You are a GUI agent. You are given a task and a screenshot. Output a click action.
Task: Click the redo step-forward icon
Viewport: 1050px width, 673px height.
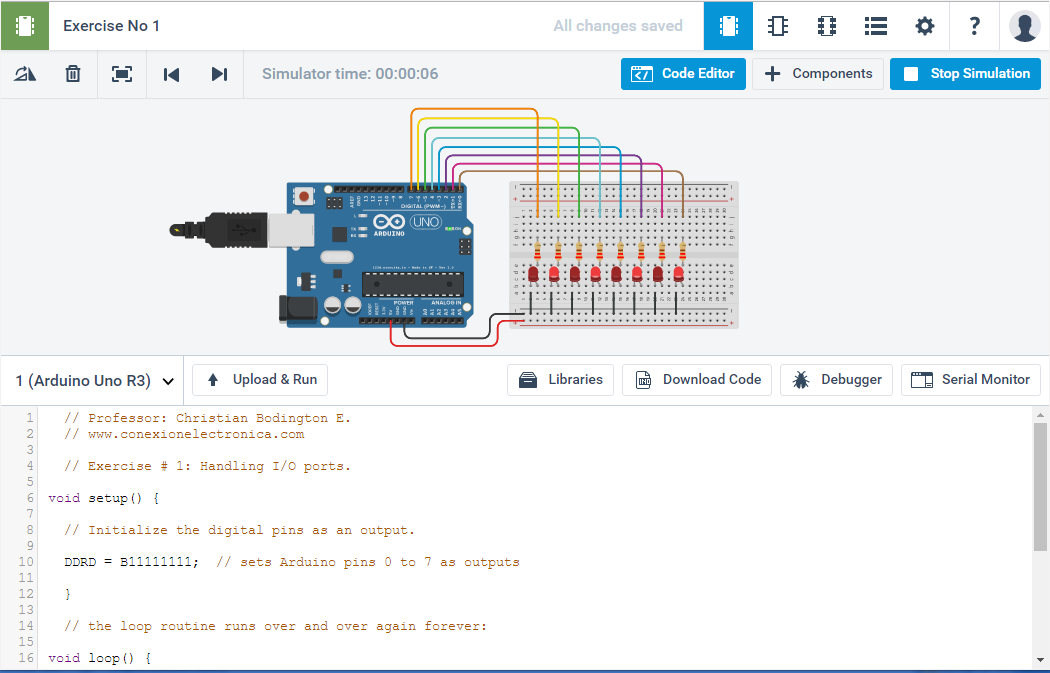click(220, 74)
